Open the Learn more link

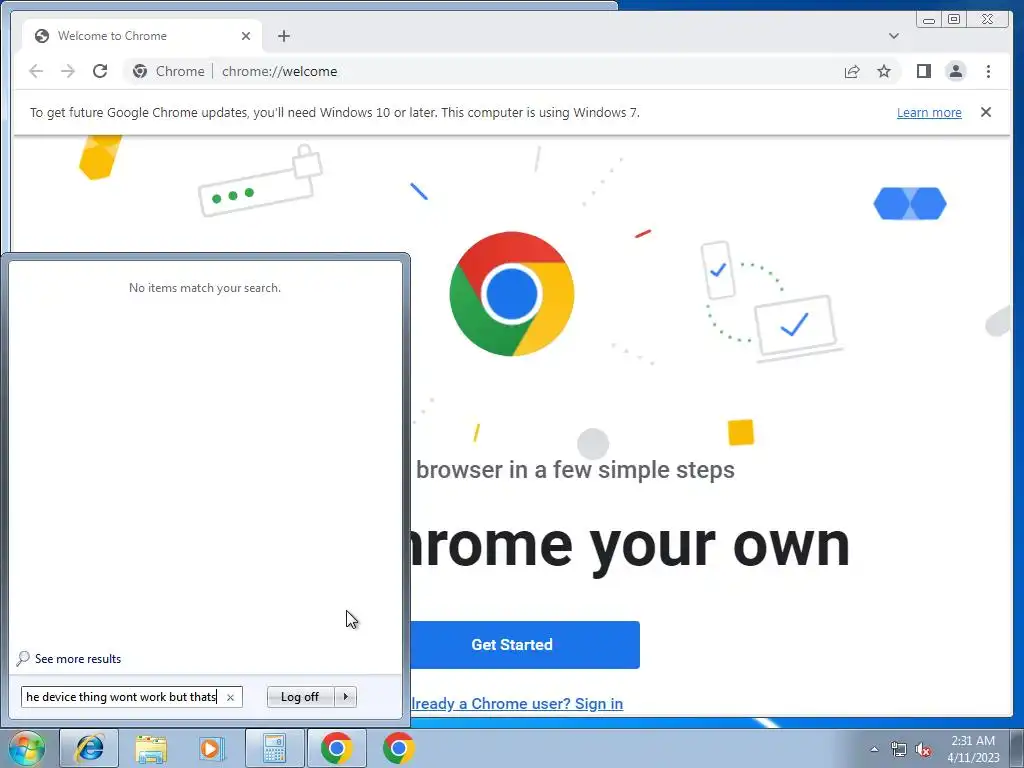point(929,112)
